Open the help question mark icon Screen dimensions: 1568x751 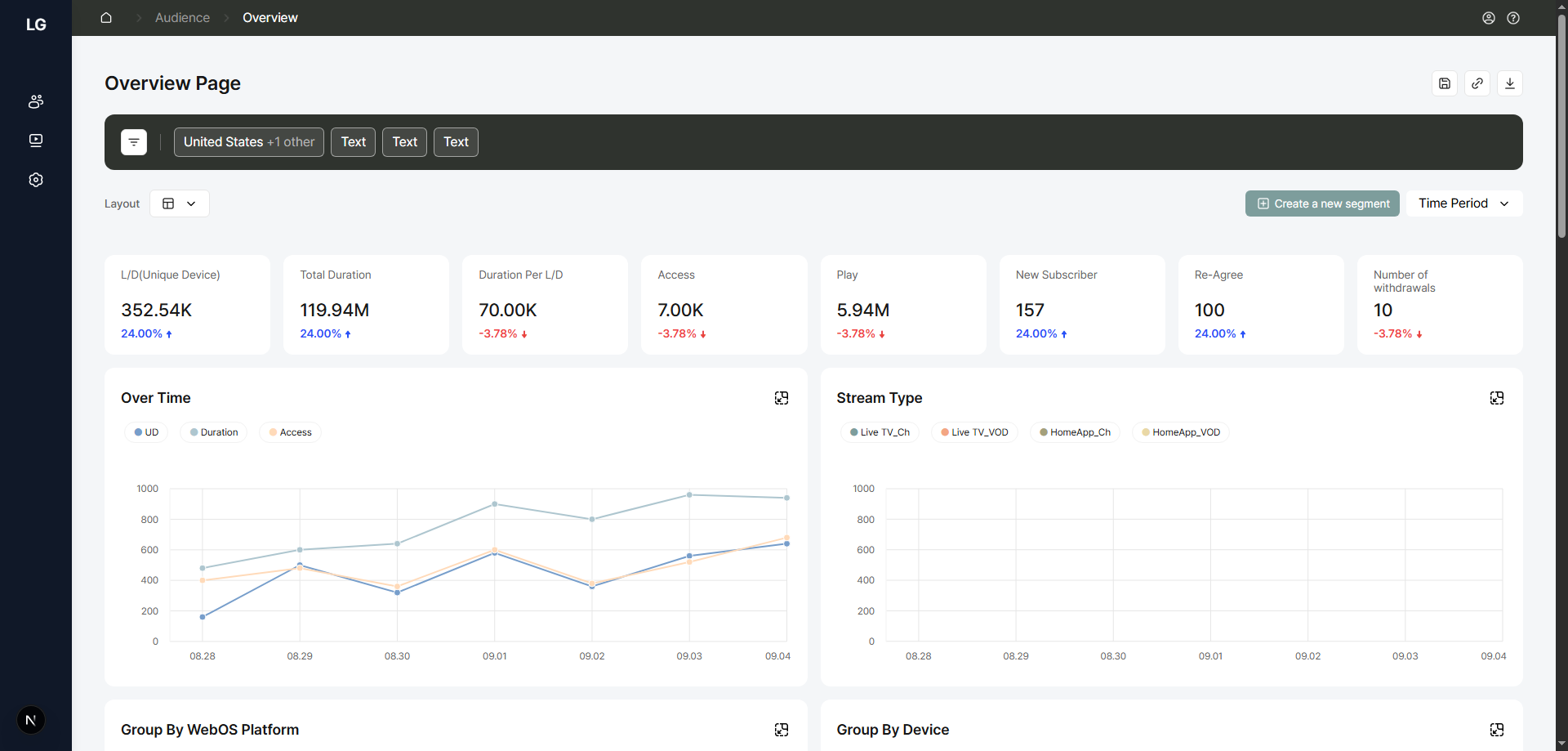tap(1513, 18)
